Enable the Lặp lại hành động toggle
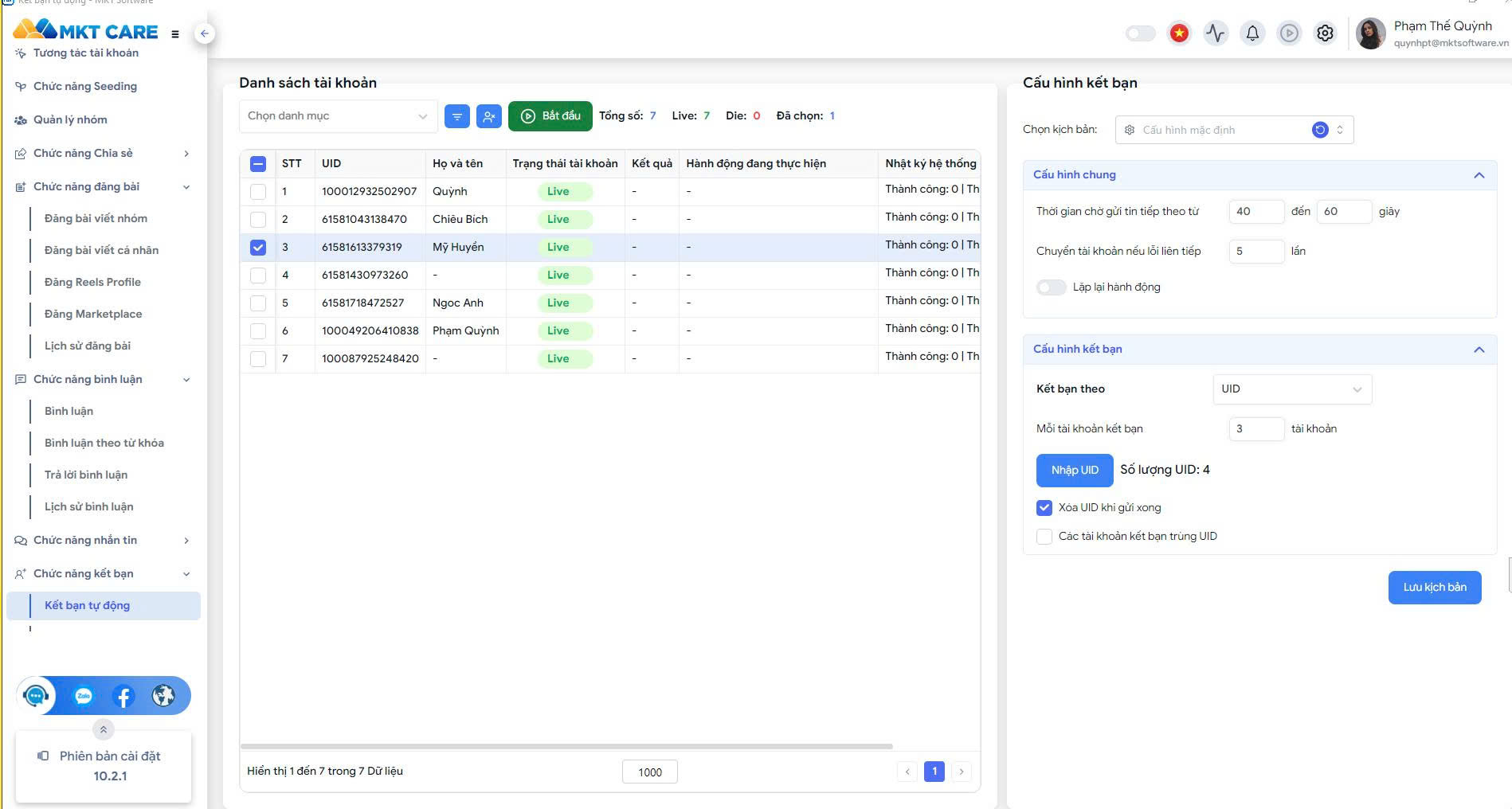The image size is (1512, 809). click(x=1051, y=287)
